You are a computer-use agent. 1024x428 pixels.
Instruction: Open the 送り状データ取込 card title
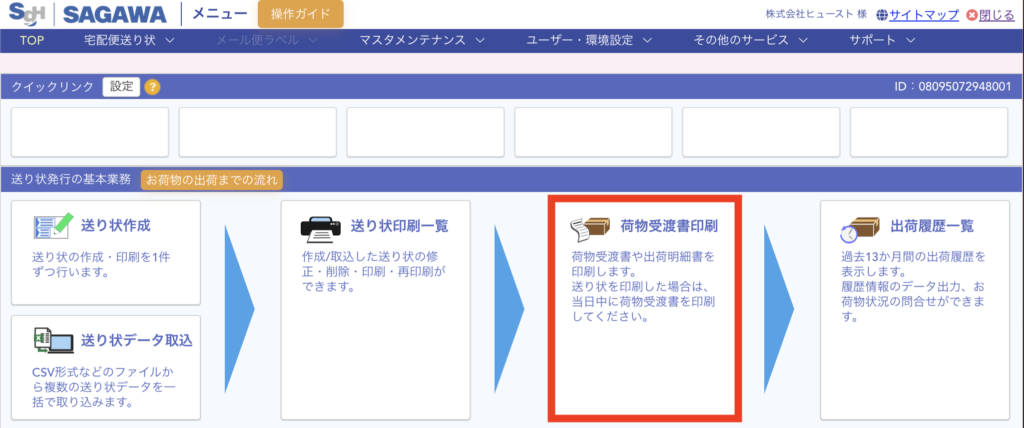coord(136,340)
